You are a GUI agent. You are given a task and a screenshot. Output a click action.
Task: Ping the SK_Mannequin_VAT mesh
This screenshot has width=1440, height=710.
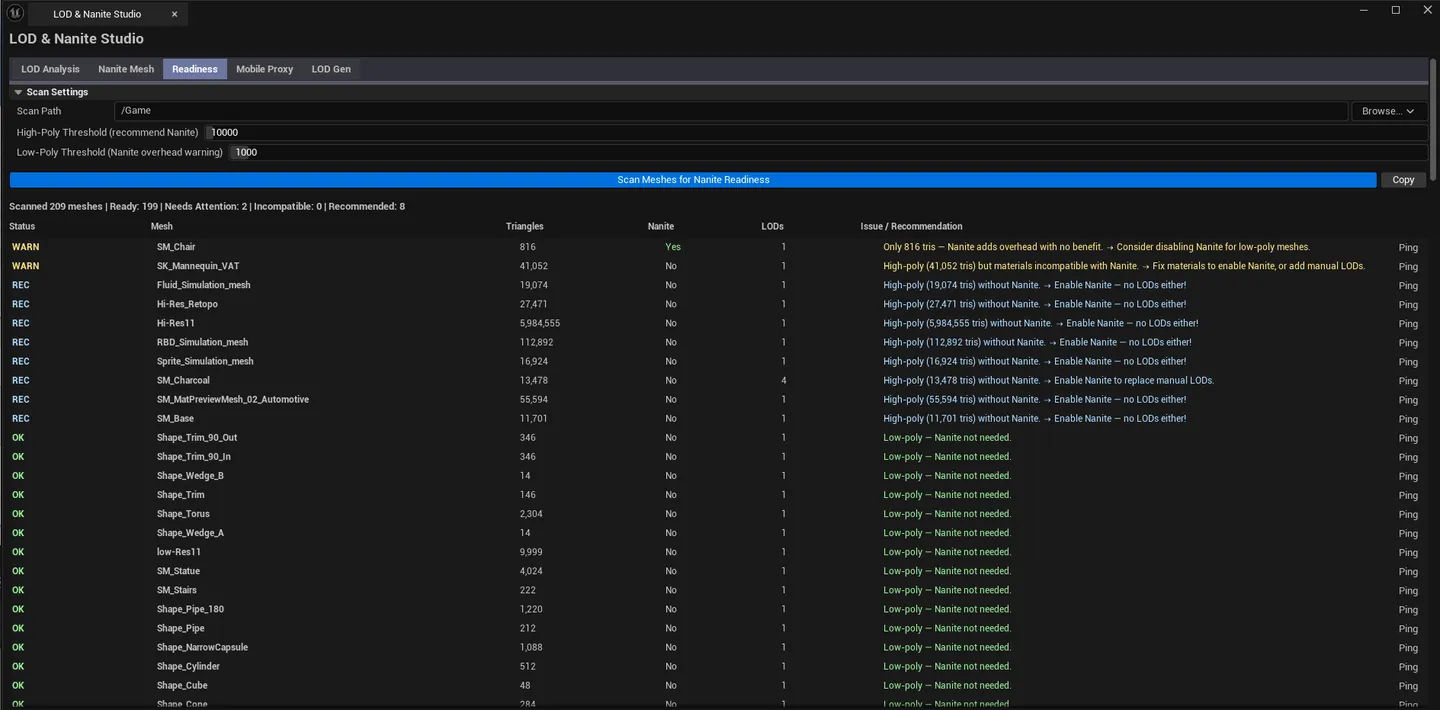1408,266
